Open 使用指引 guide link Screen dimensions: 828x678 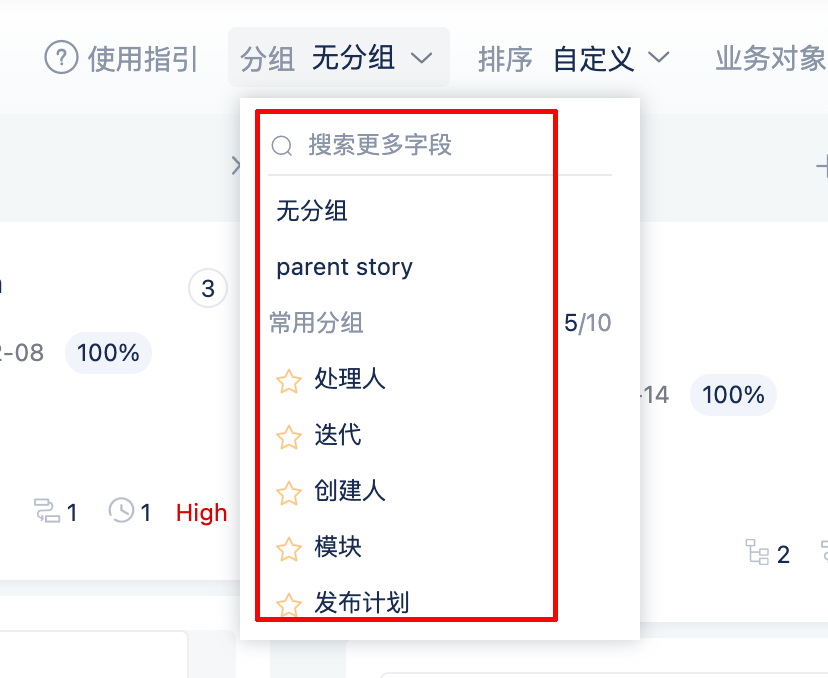pyautogui.click(x=142, y=58)
